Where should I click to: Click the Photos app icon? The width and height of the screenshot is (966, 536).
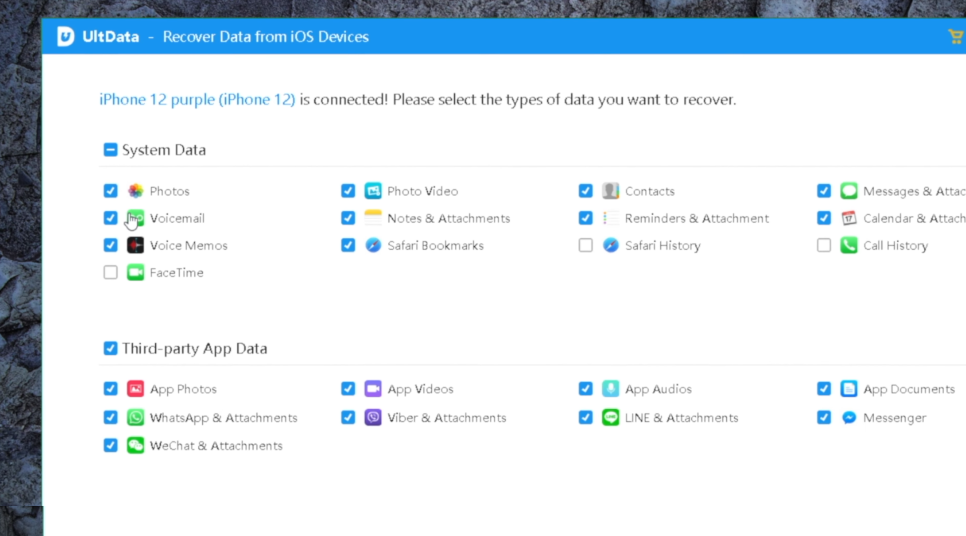click(136, 191)
